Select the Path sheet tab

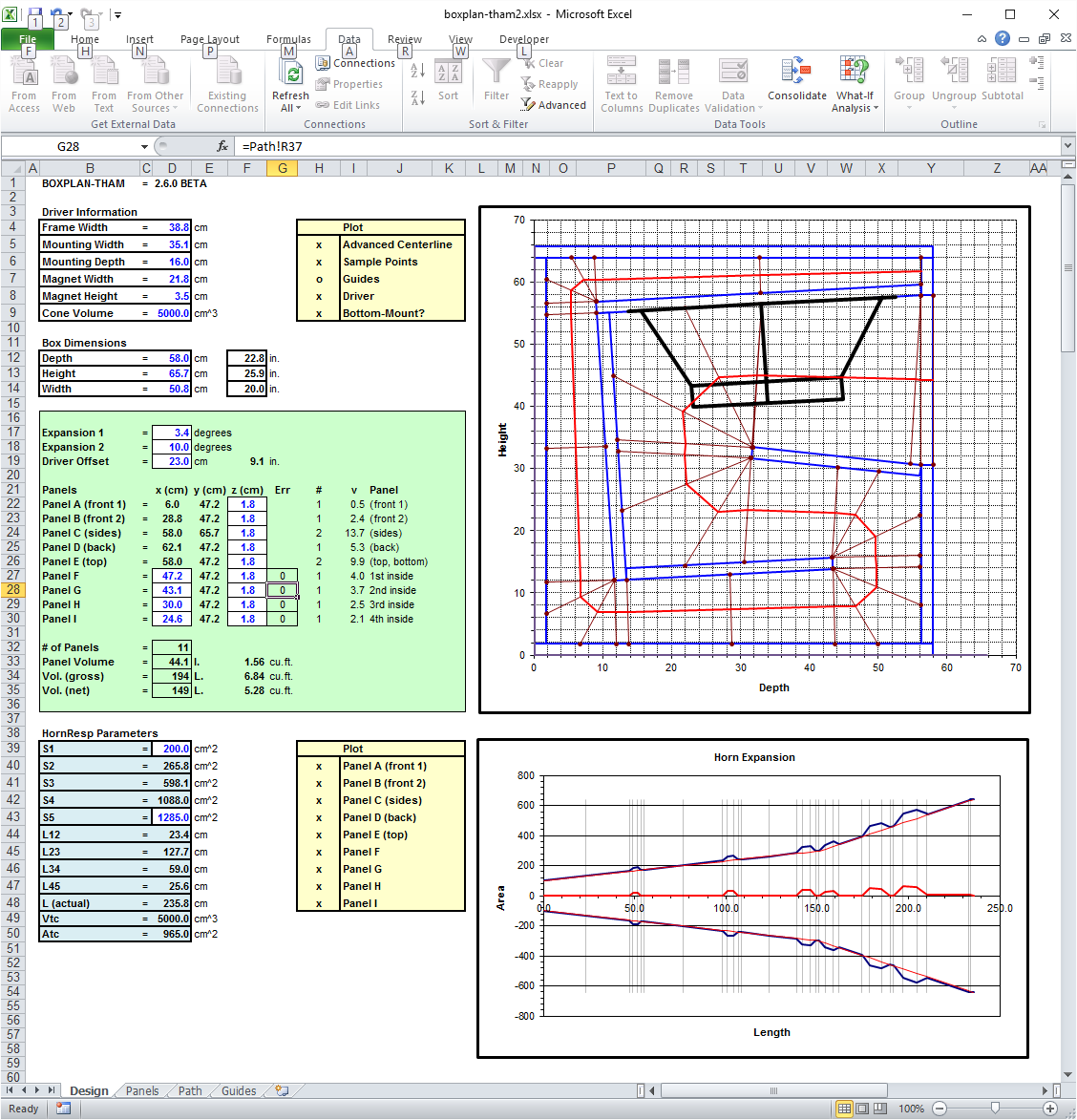point(190,1090)
